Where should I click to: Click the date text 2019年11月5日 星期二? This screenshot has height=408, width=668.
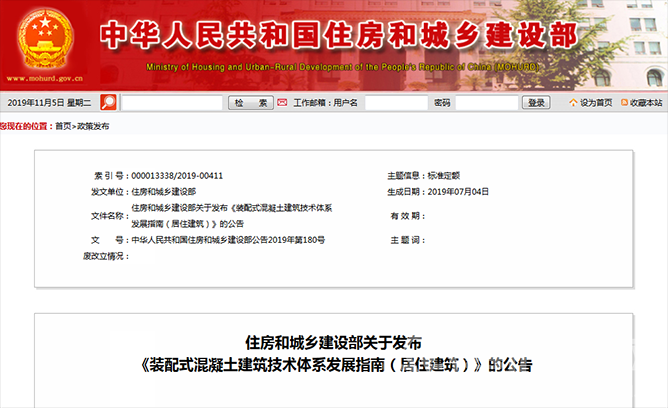(49, 103)
